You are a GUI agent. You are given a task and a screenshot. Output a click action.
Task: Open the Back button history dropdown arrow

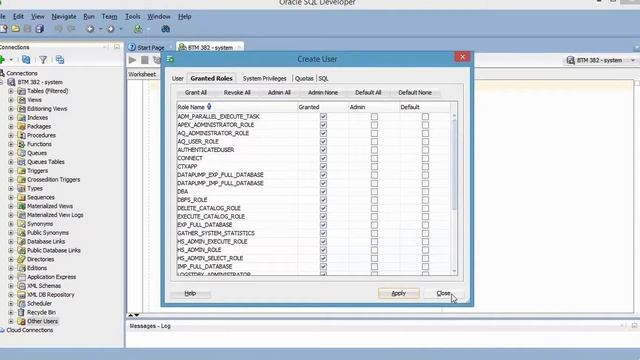[x=100, y=29]
